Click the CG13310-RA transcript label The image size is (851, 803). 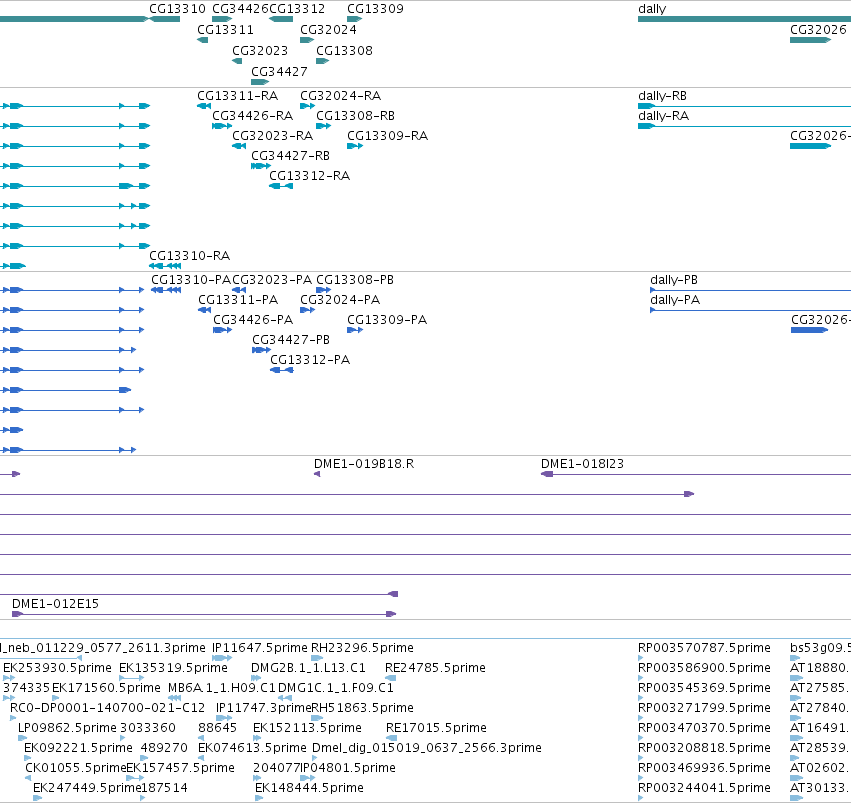(x=189, y=256)
